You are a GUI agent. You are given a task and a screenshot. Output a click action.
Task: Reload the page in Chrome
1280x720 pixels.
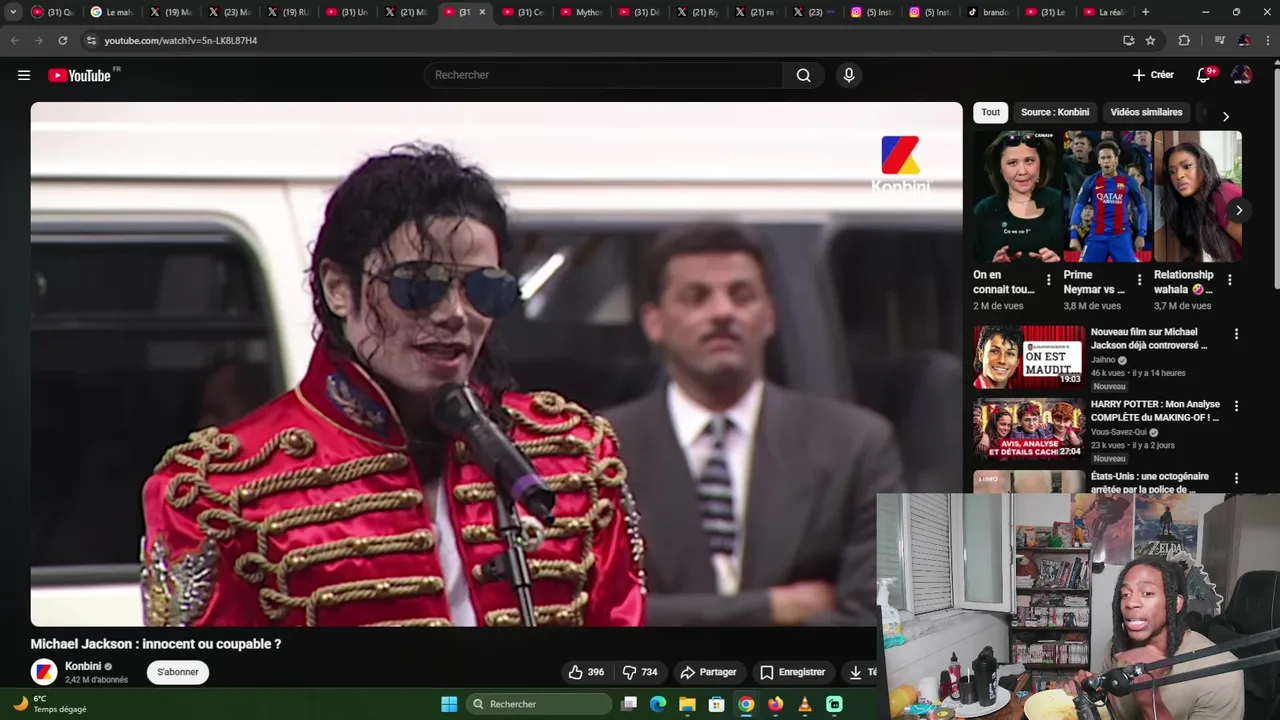click(63, 40)
